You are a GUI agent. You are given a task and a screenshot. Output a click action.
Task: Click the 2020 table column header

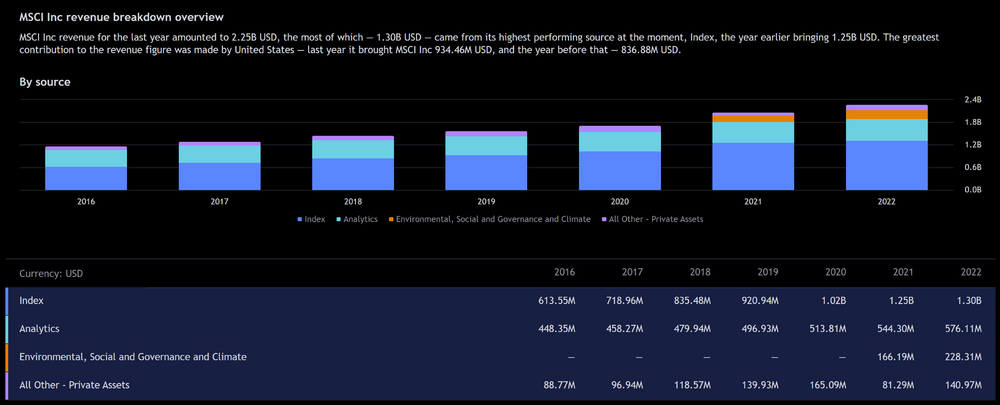[835, 272]
